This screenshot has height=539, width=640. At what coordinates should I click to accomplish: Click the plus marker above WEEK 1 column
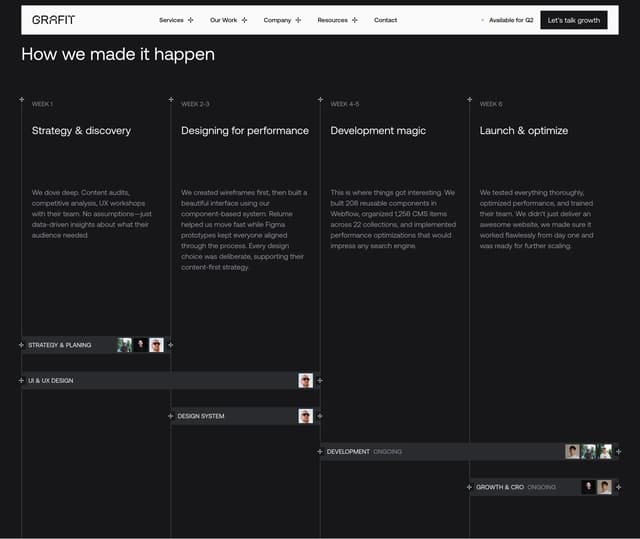21,99
